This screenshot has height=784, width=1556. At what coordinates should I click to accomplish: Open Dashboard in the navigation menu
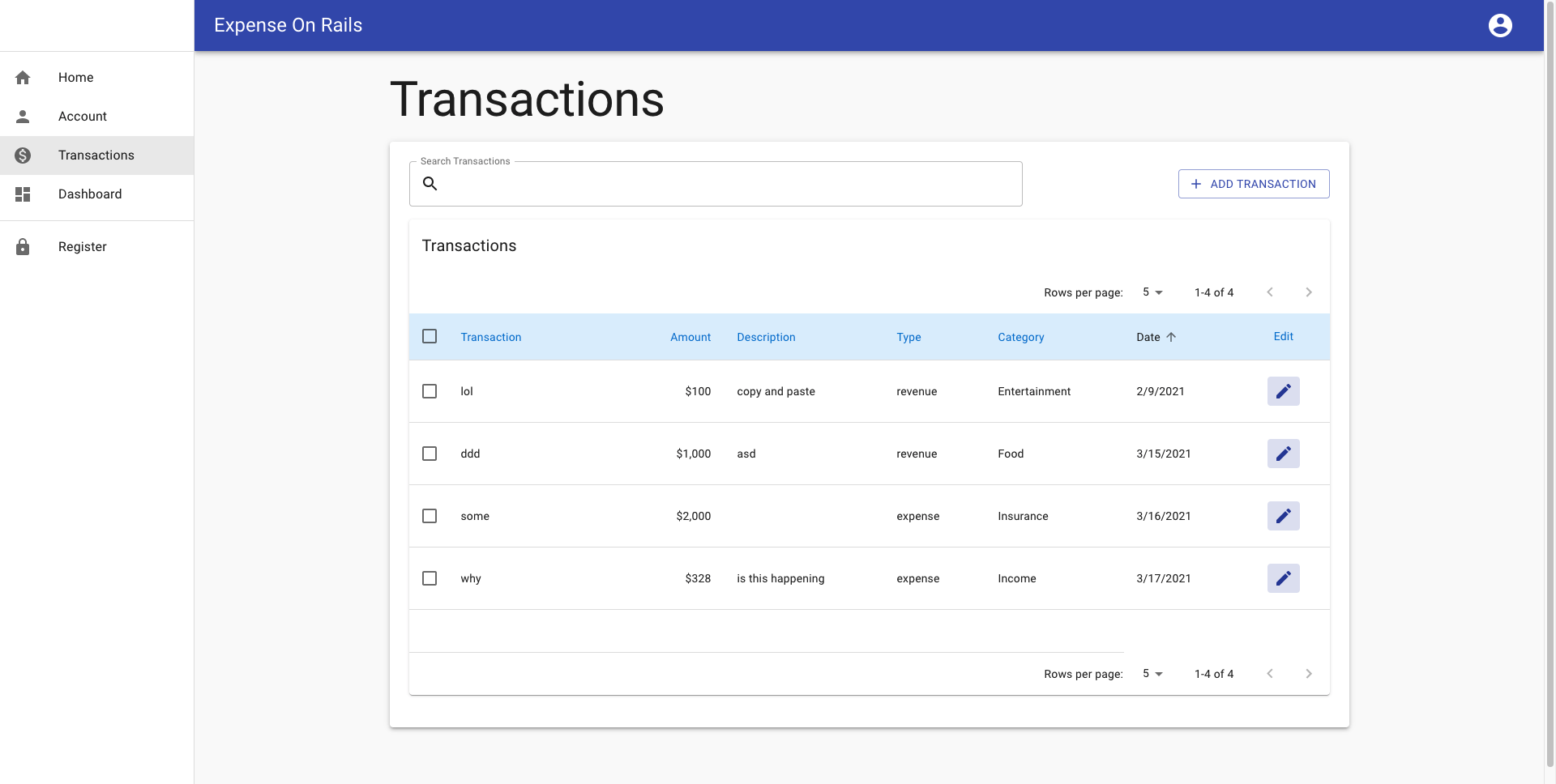click(97, 194)
